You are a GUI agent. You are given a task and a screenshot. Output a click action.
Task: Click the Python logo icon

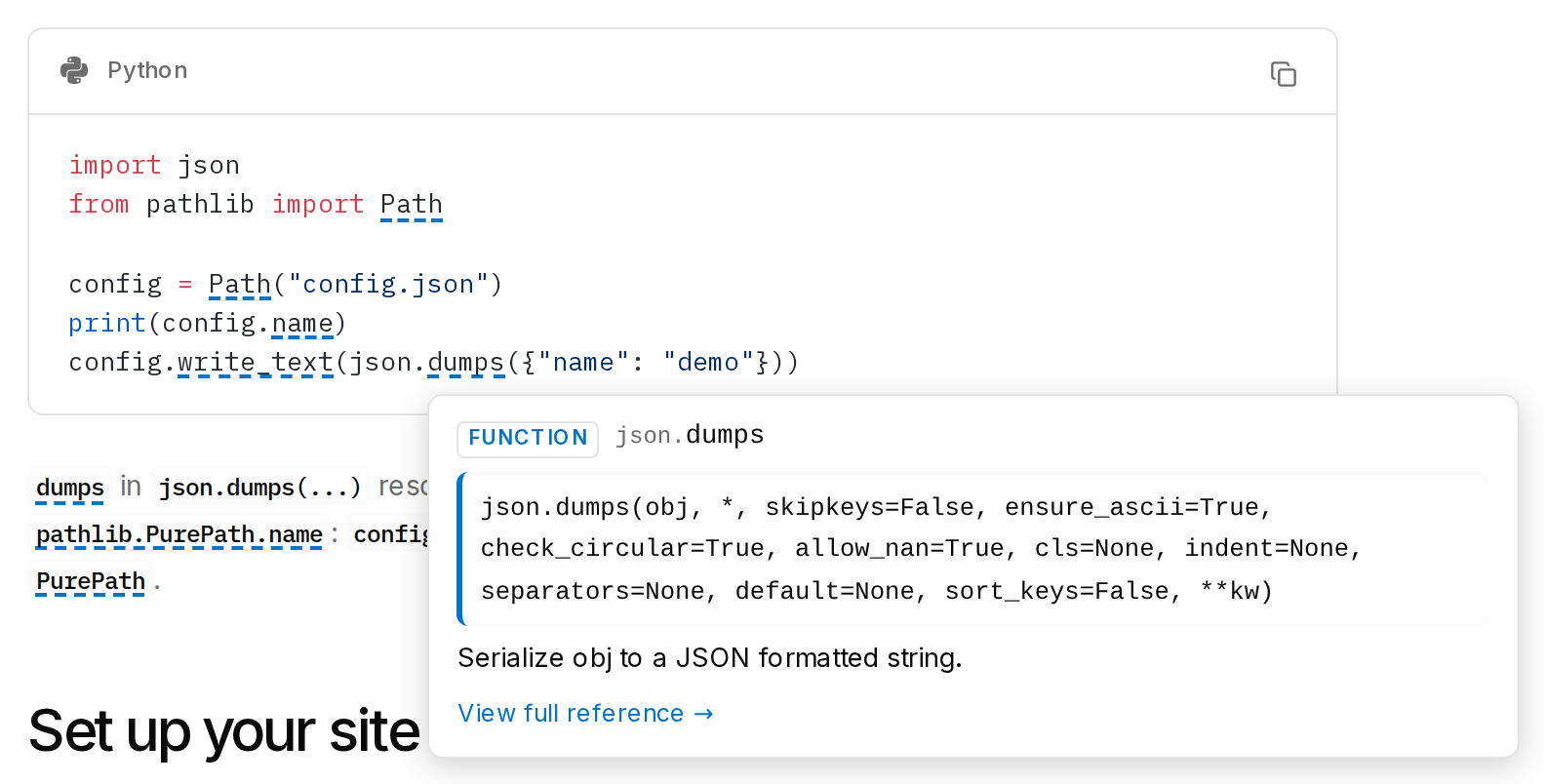pyautogui.click(x=74, y=70)
